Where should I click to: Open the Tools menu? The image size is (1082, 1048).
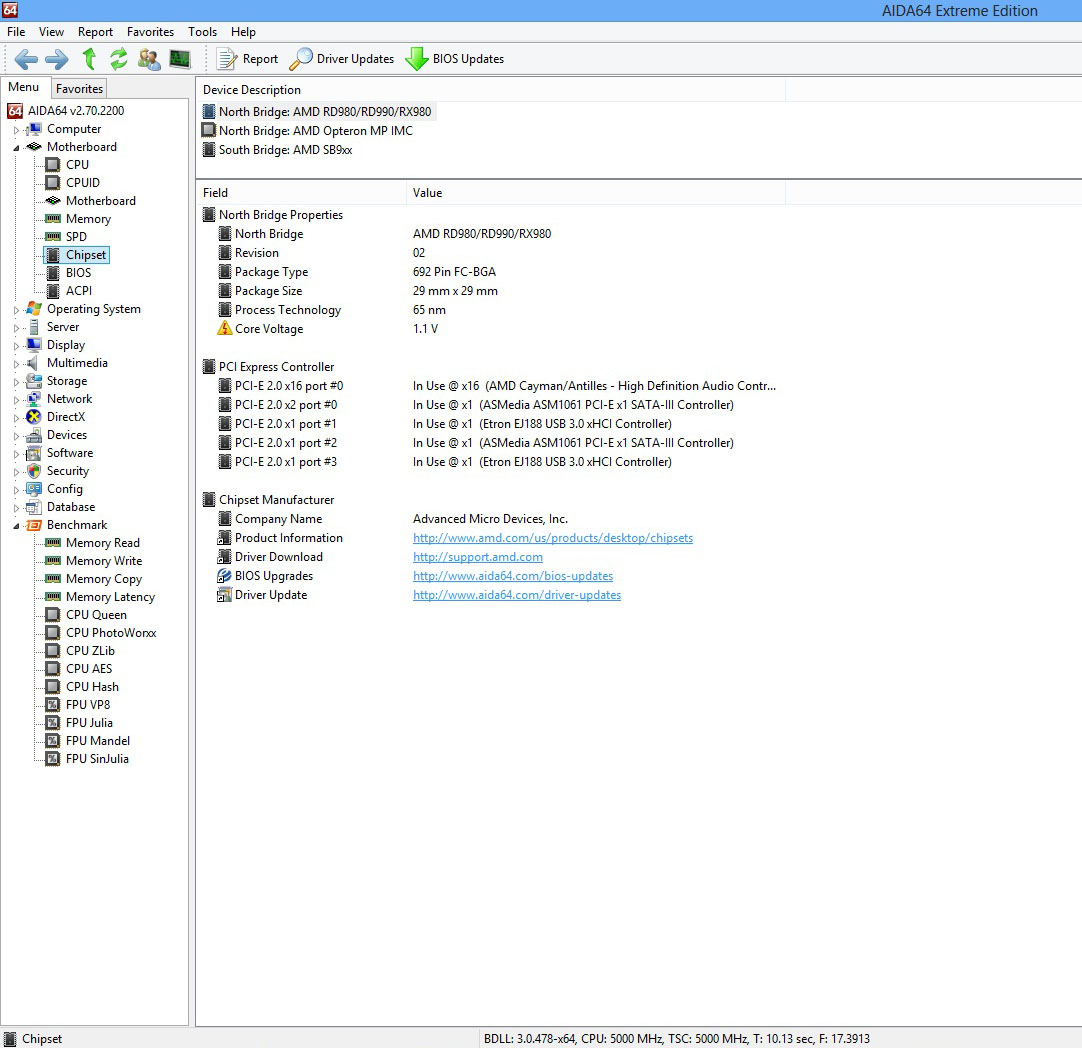pos(202,32)
